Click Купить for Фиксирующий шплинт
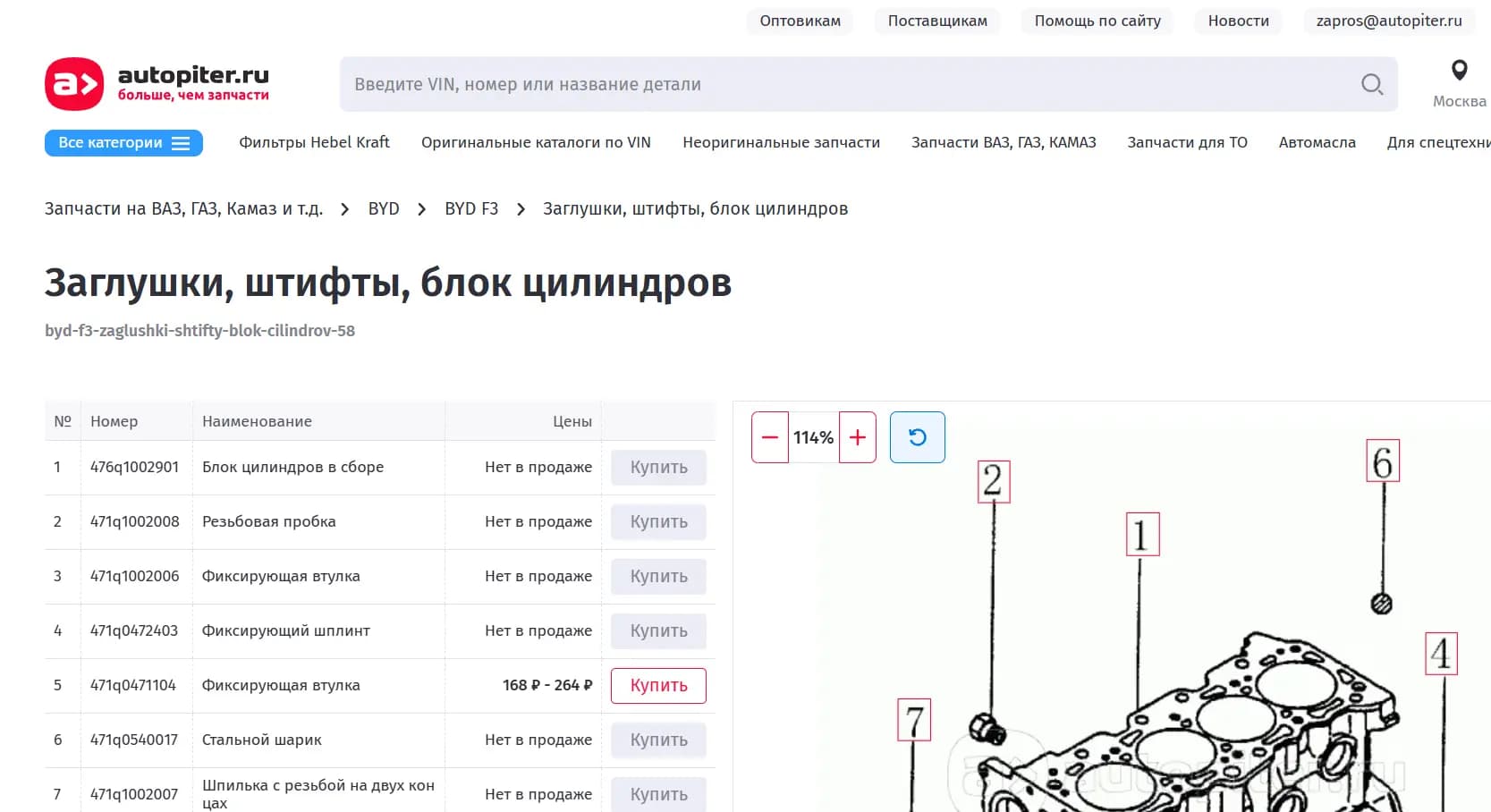This screenshot has width=1491, height=812. click(x=658, y=631)
